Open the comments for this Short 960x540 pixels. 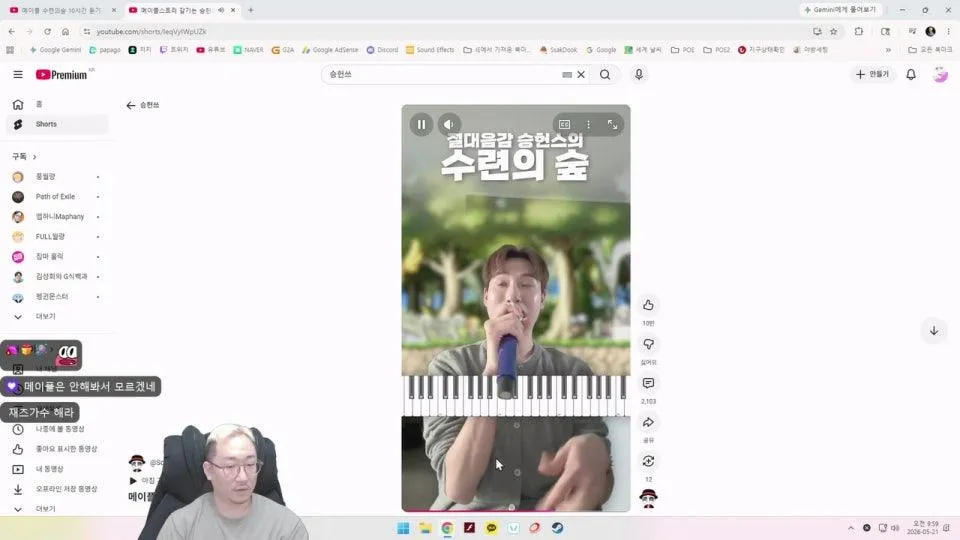tap(648, 383)
